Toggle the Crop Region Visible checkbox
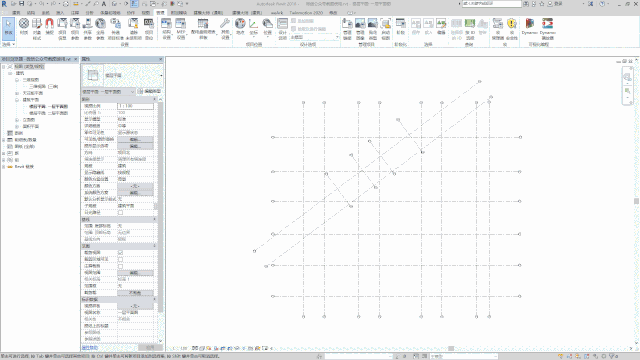640x360 pixels. [120, 259]
